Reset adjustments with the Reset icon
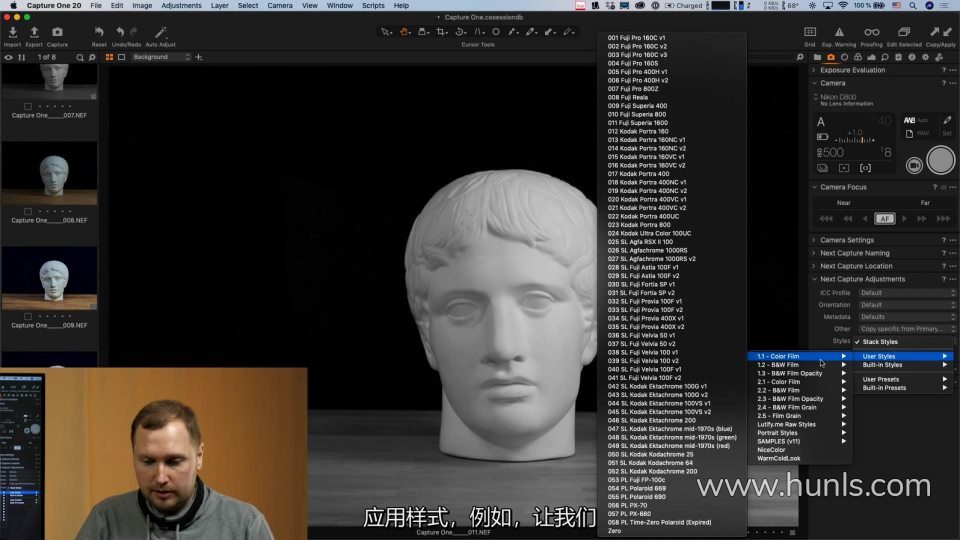Viewport: 960px width, 540px height. [x=99, y=33]
